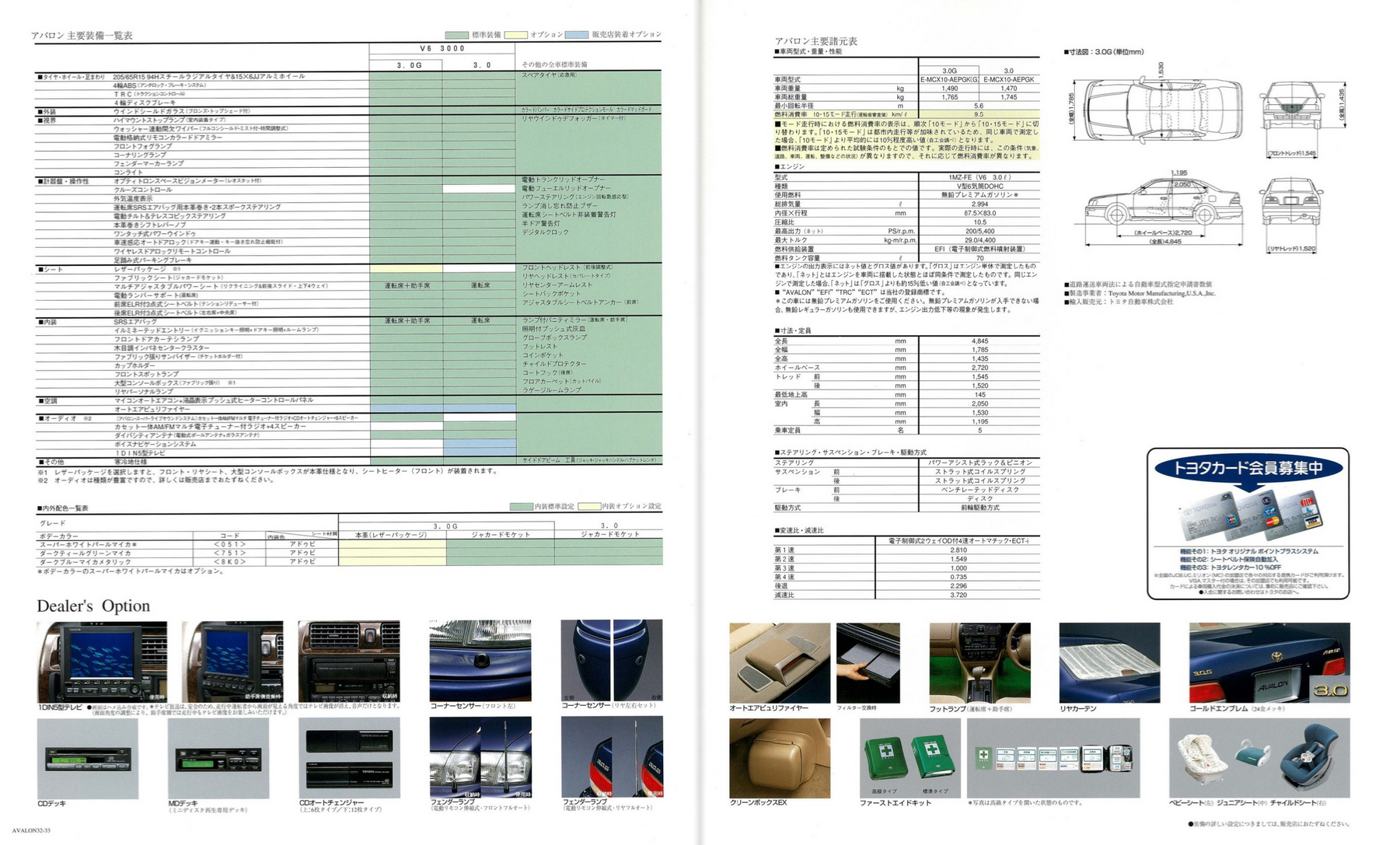The width and height of the screenshot is (1400, 845).
Task: Select the green 標準装備 legend swatch
Action: coord(456,35)
